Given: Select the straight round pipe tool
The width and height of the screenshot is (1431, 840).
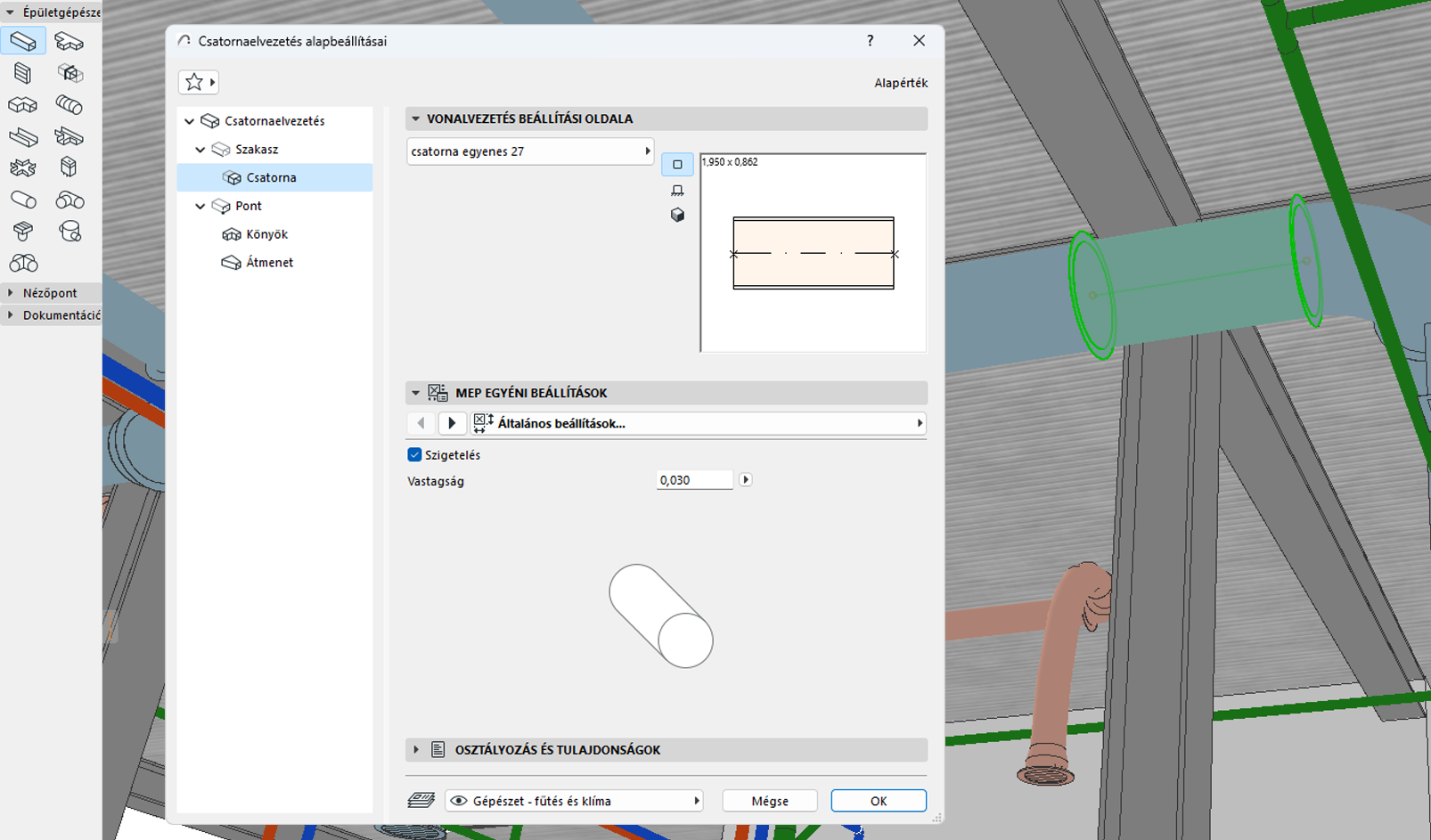Looking at the screenshot, I should pyautogui.click(x=23, y=200).
